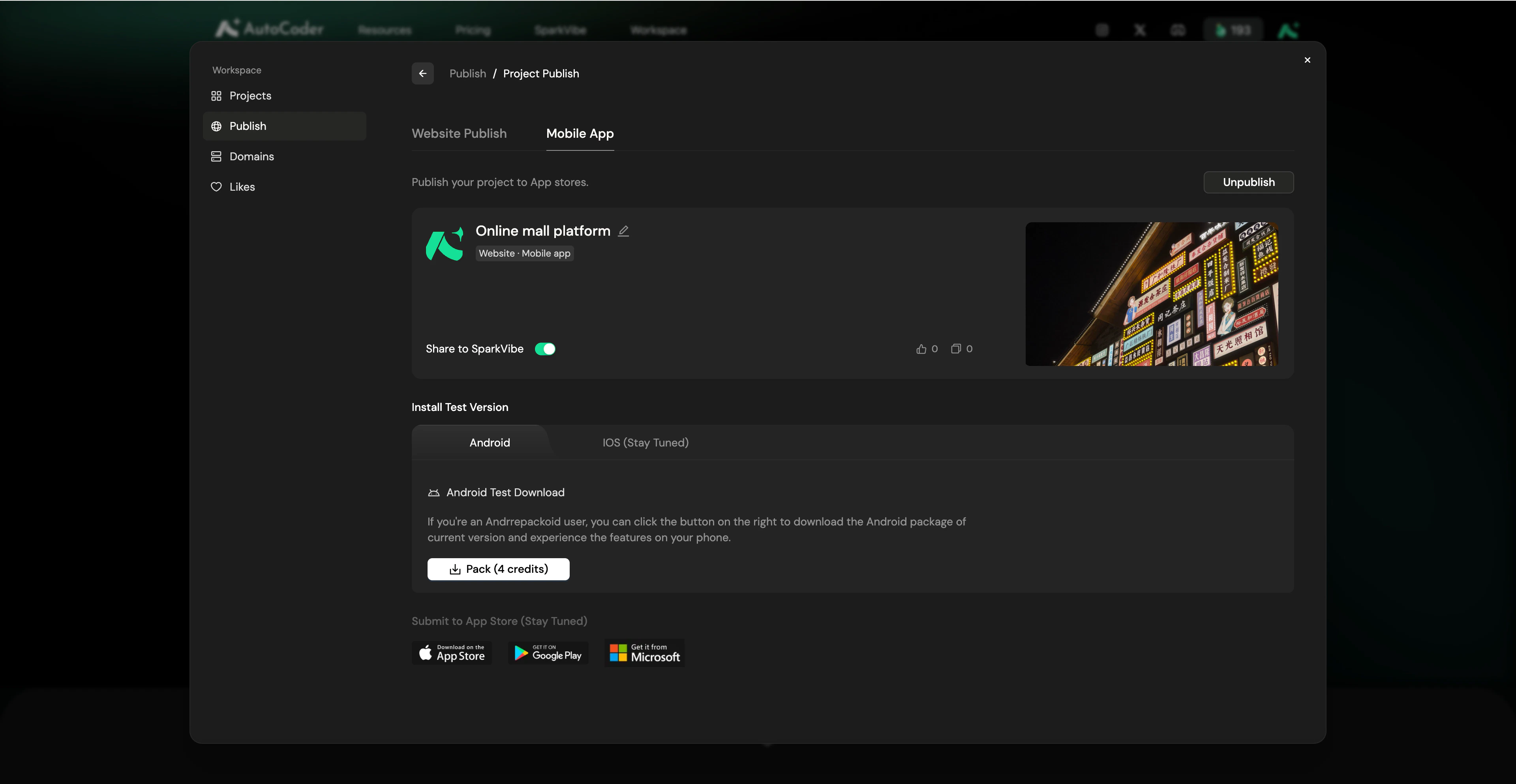The image size is (1516, 784).
Task: Click the Get it from Microsoft badge
Action: 644,653
